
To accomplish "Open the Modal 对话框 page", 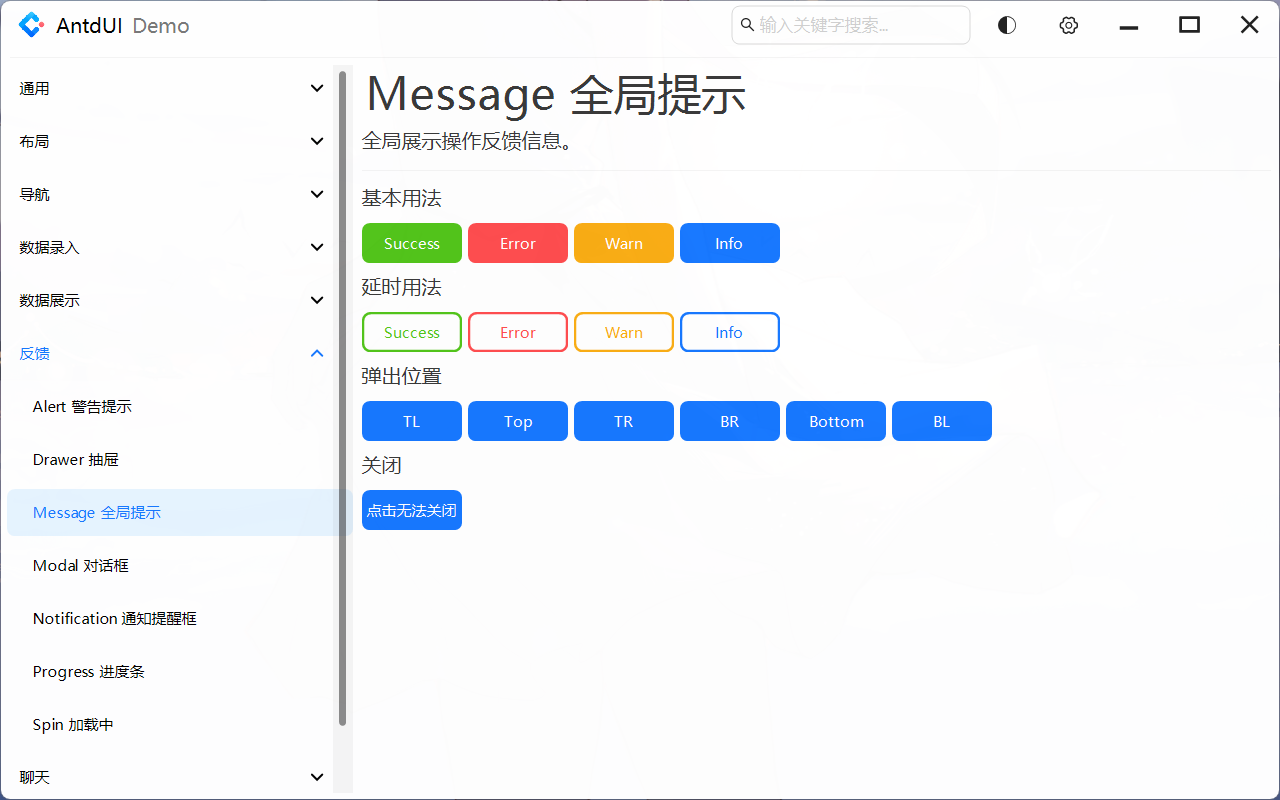I will [80, 565].
